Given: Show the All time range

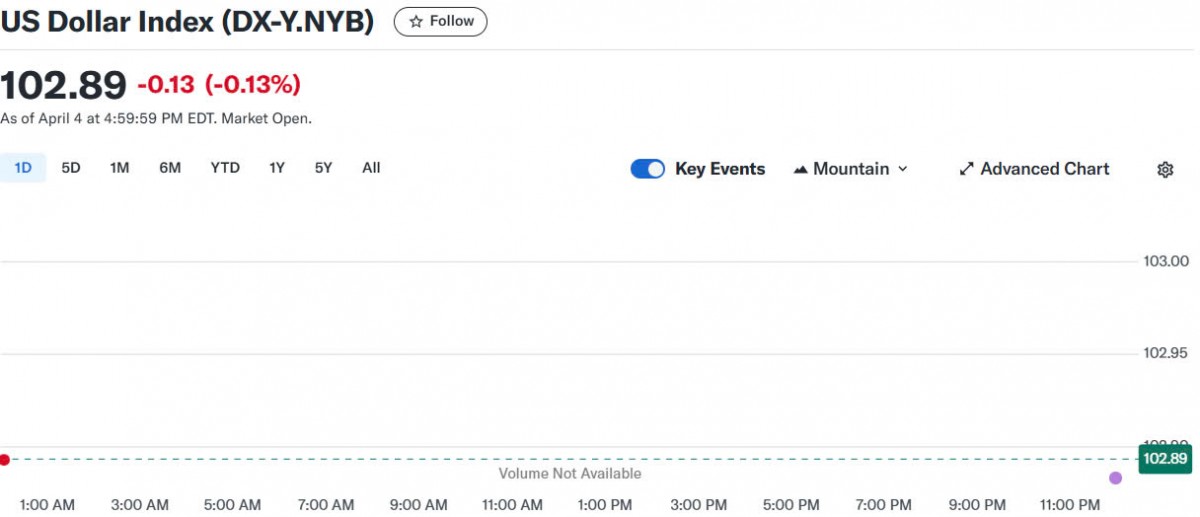Looking at the screenshot, I should tap(371, 168).
